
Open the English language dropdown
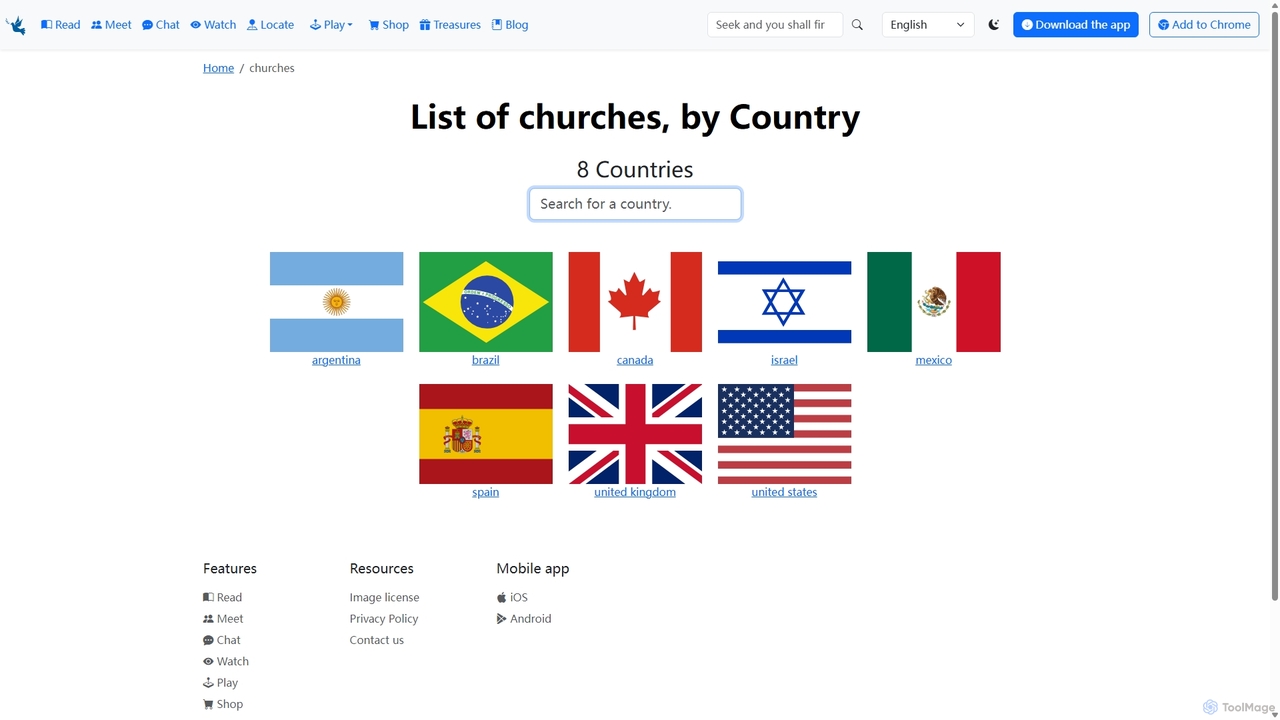pos(928,25)
